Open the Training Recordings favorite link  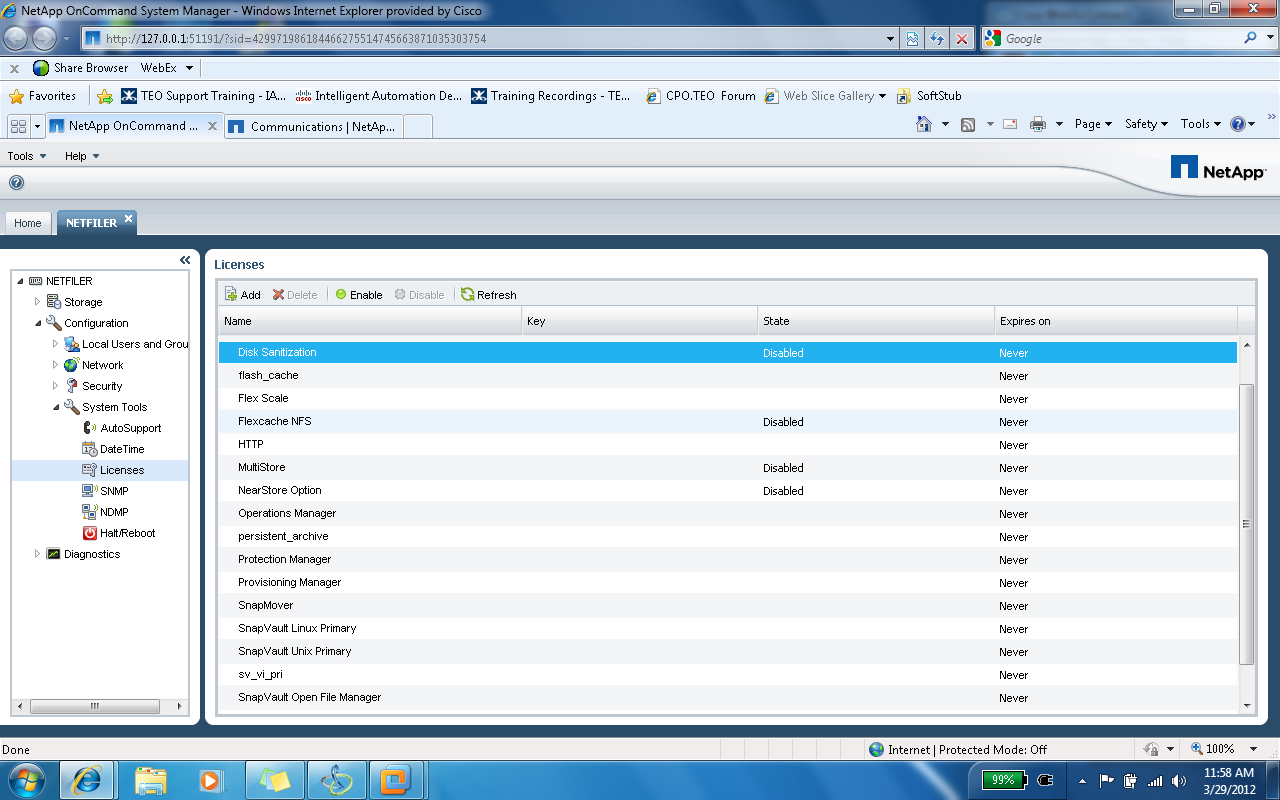(551, 96)
